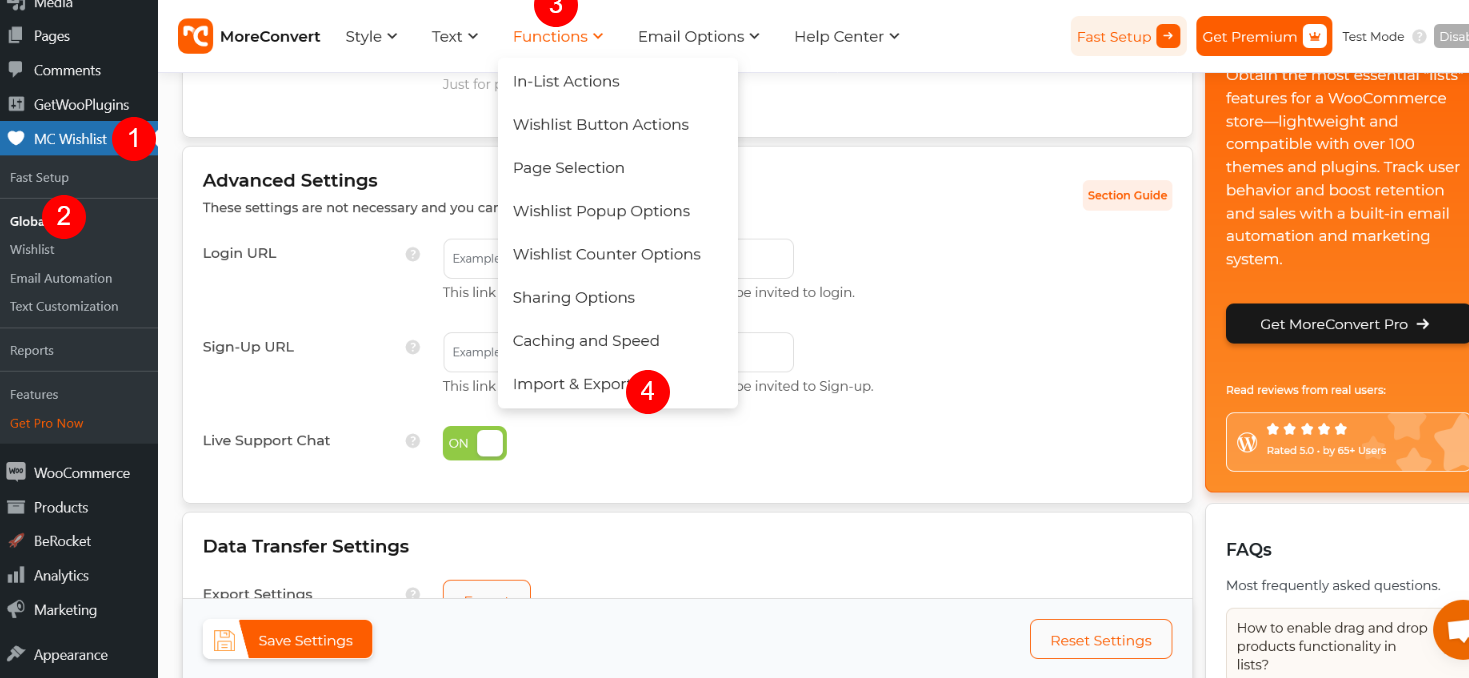Expand the Help Center dropdown

[x=847, y=37]
